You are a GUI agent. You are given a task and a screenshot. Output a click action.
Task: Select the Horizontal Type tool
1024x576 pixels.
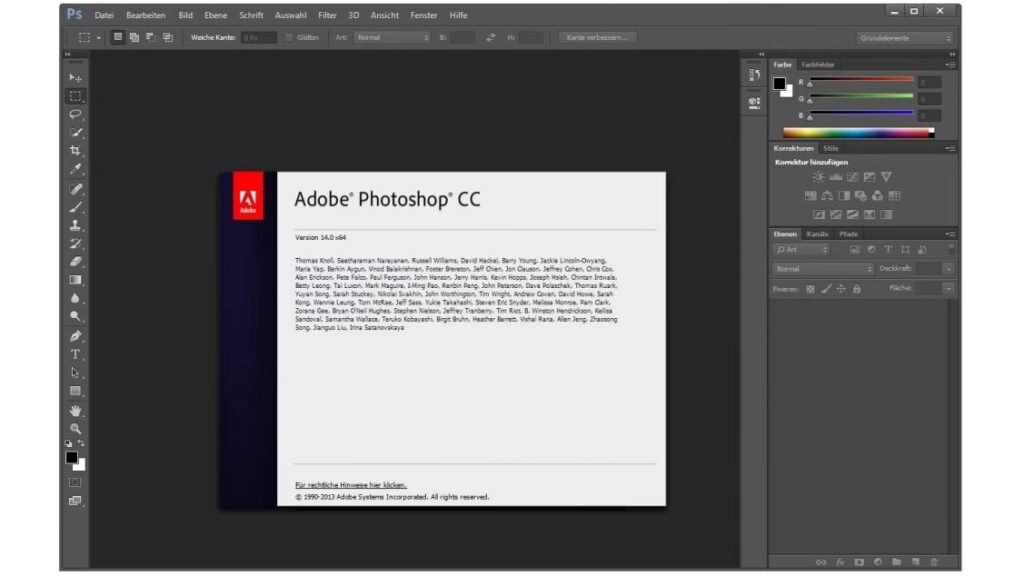point(75,354)
